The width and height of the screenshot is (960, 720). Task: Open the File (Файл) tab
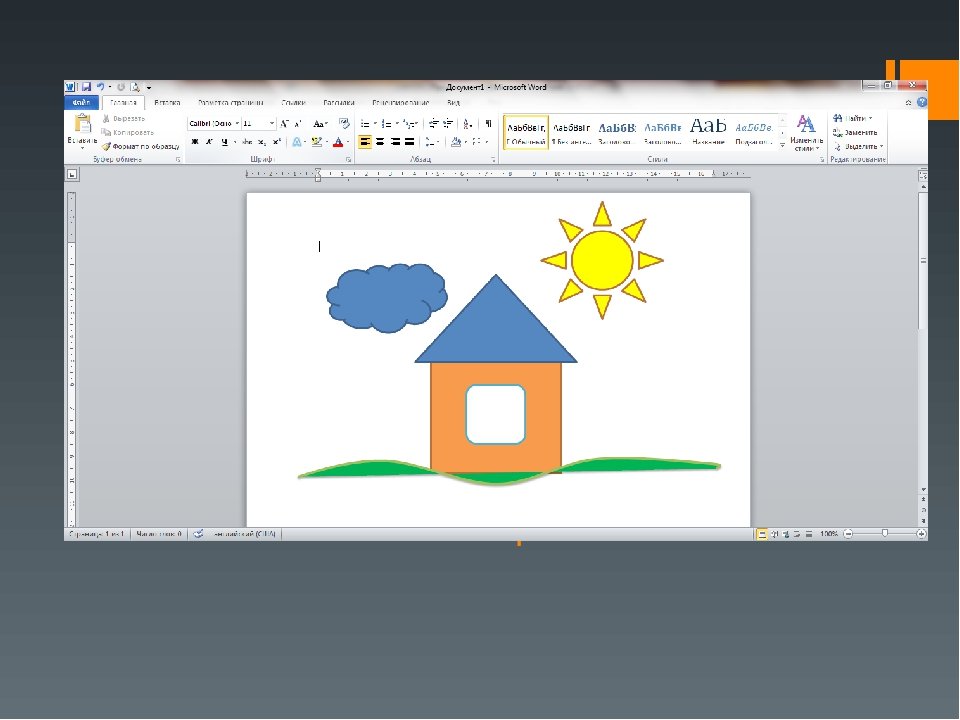(x=81, y=102)
